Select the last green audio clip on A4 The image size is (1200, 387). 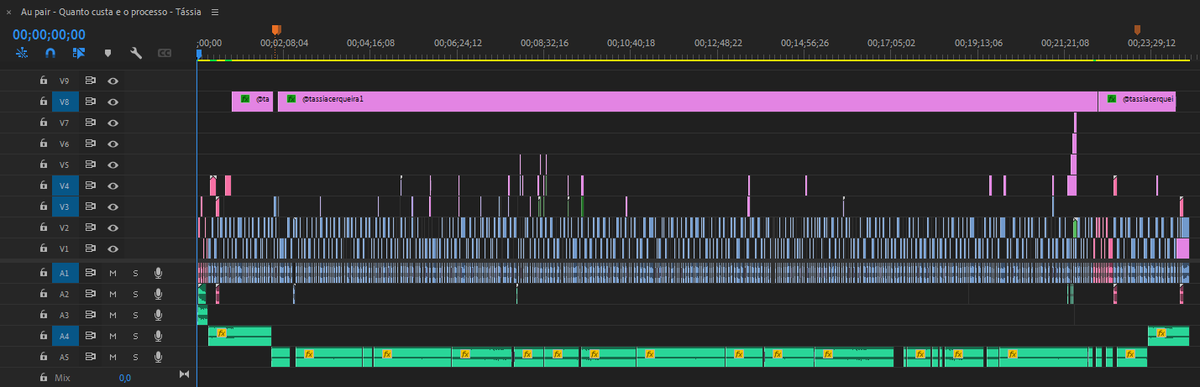point(1168,335)
